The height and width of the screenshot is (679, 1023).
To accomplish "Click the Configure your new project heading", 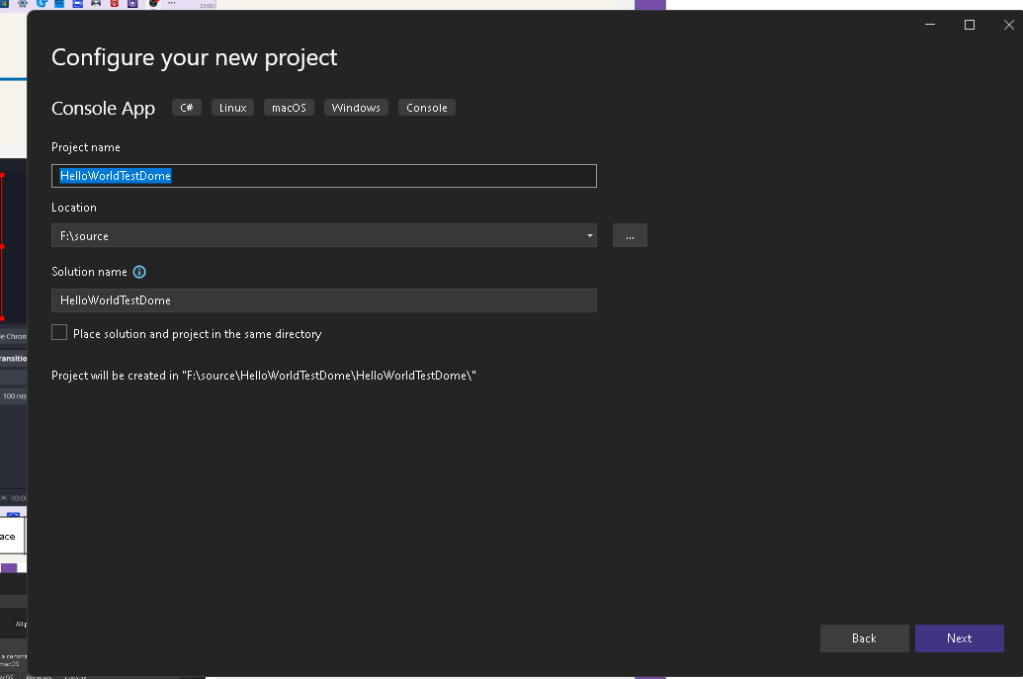I will [x=194, y=58].
